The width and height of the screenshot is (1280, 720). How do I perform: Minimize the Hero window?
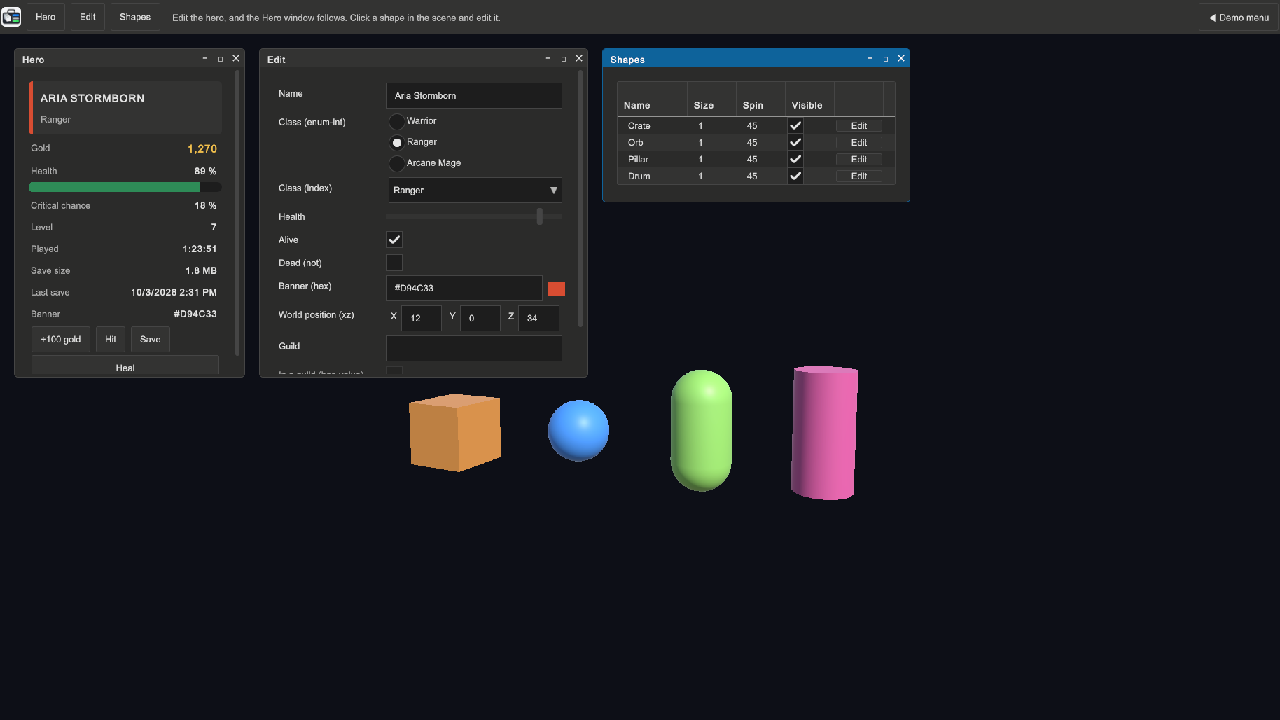click(205, 59)
